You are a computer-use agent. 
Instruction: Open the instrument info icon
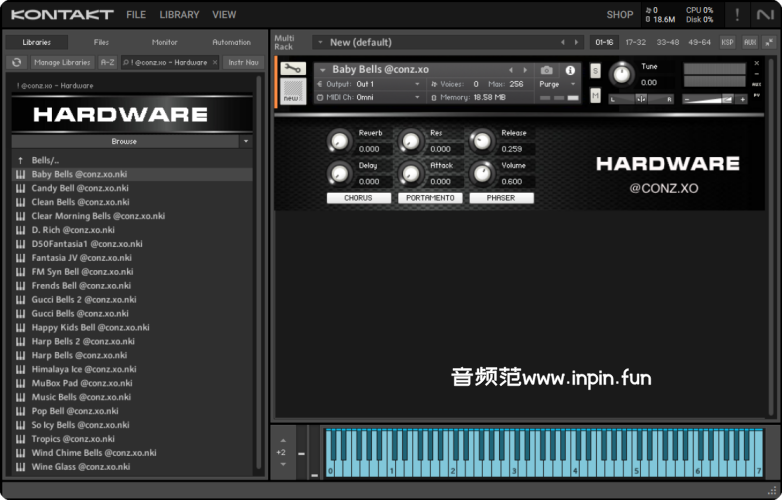pyautogui.click(x=570, y=70)
